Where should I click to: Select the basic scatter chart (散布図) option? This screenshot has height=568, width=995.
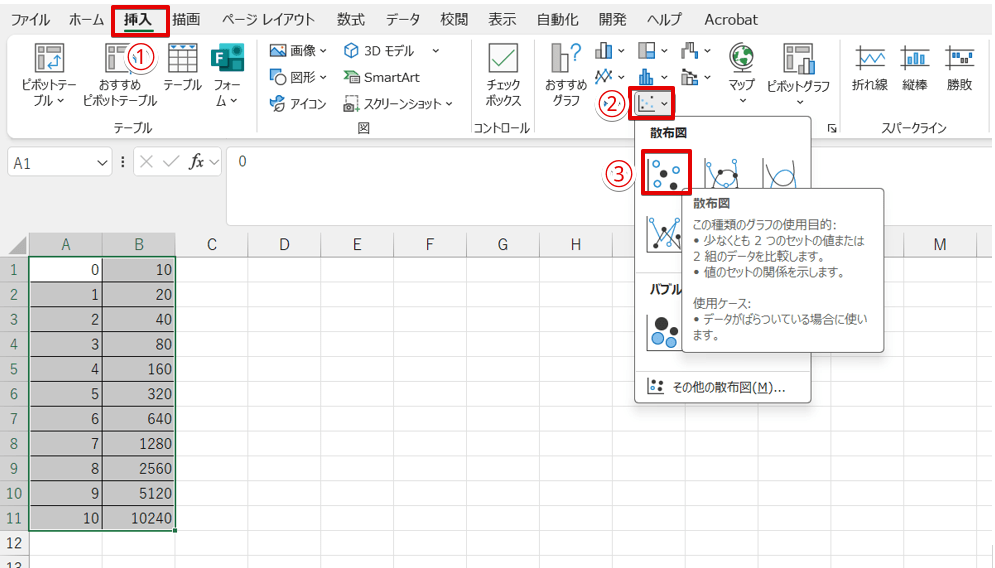point(666,173)
